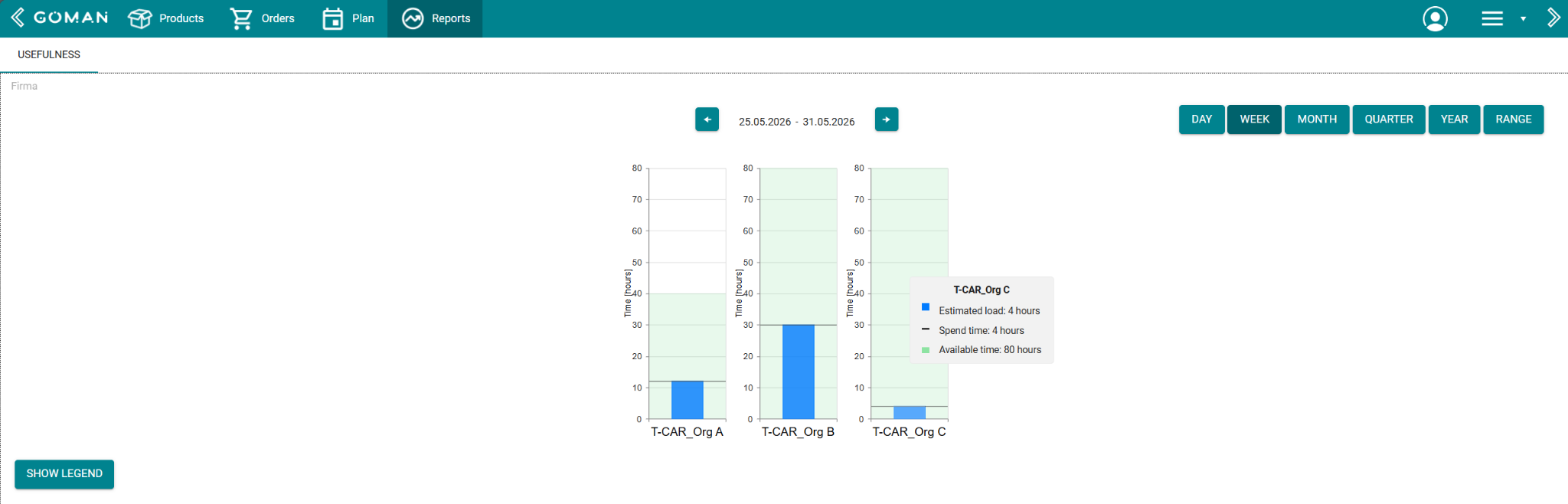Go to next week with right arrow
This screenshot has width=1568, height=504.
coord(887,119)
